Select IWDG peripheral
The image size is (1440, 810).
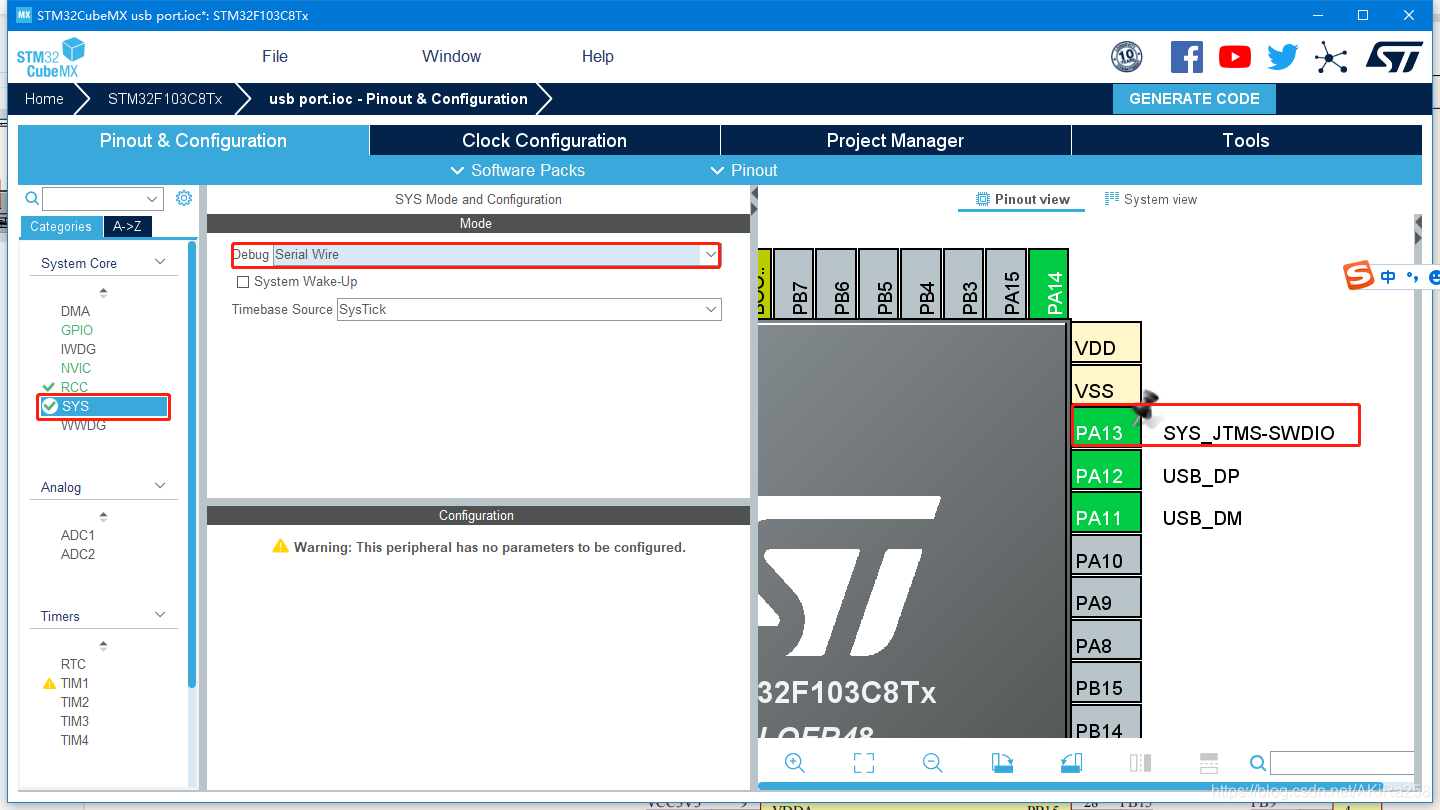click(x=78, y=349)
